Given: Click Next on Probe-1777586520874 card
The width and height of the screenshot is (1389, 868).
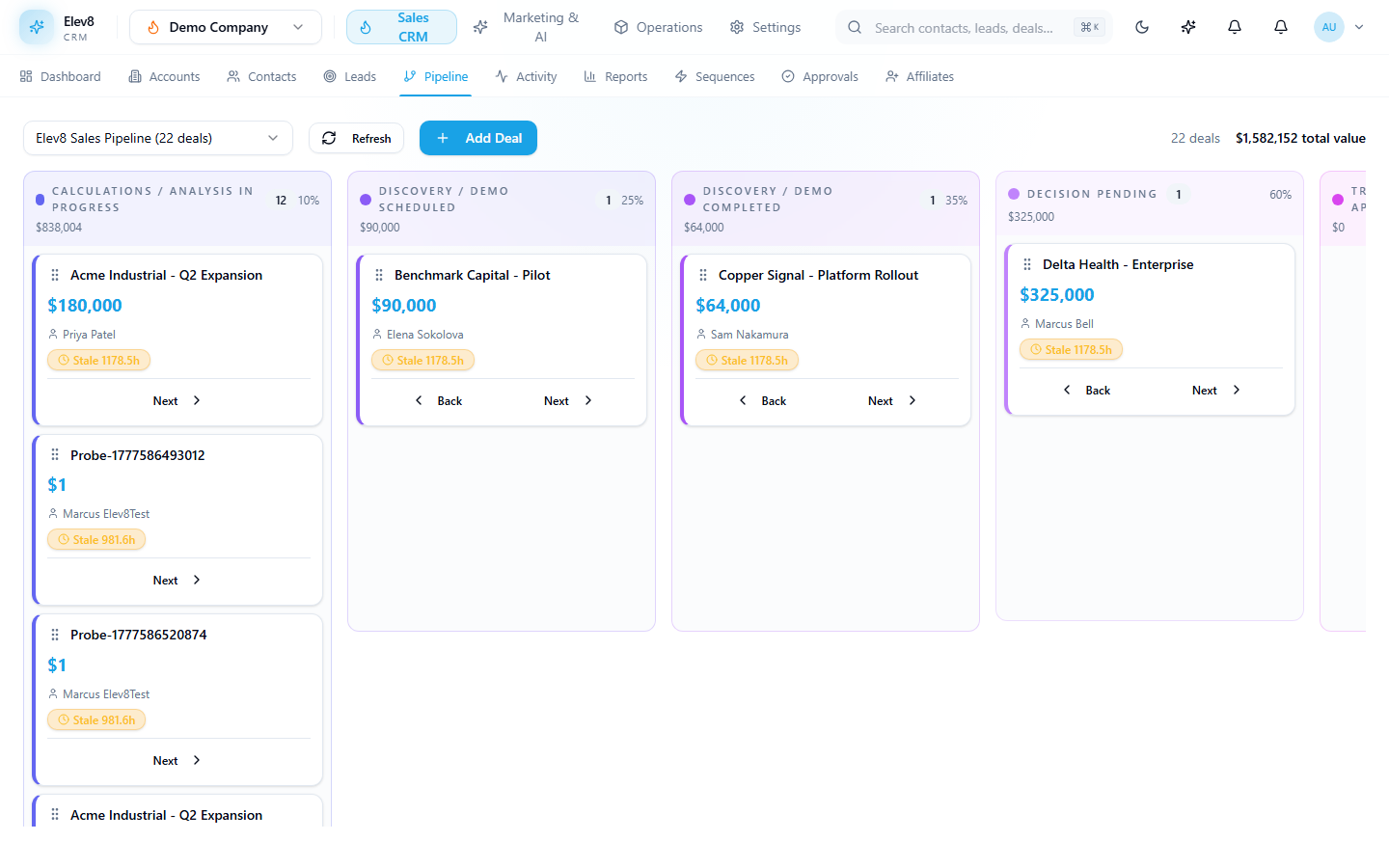Looking at the screenshot, I should 177,760.
